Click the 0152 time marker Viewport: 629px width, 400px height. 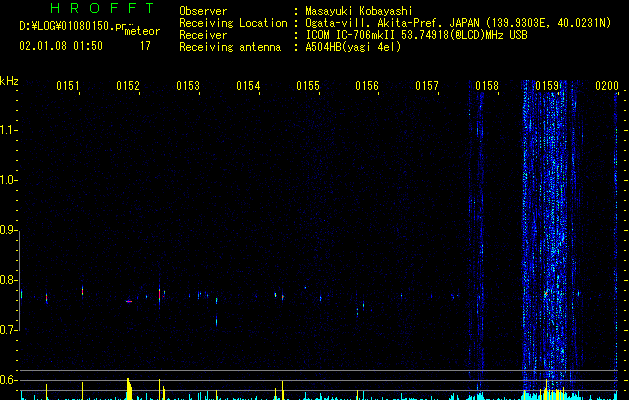coord(128,86)
